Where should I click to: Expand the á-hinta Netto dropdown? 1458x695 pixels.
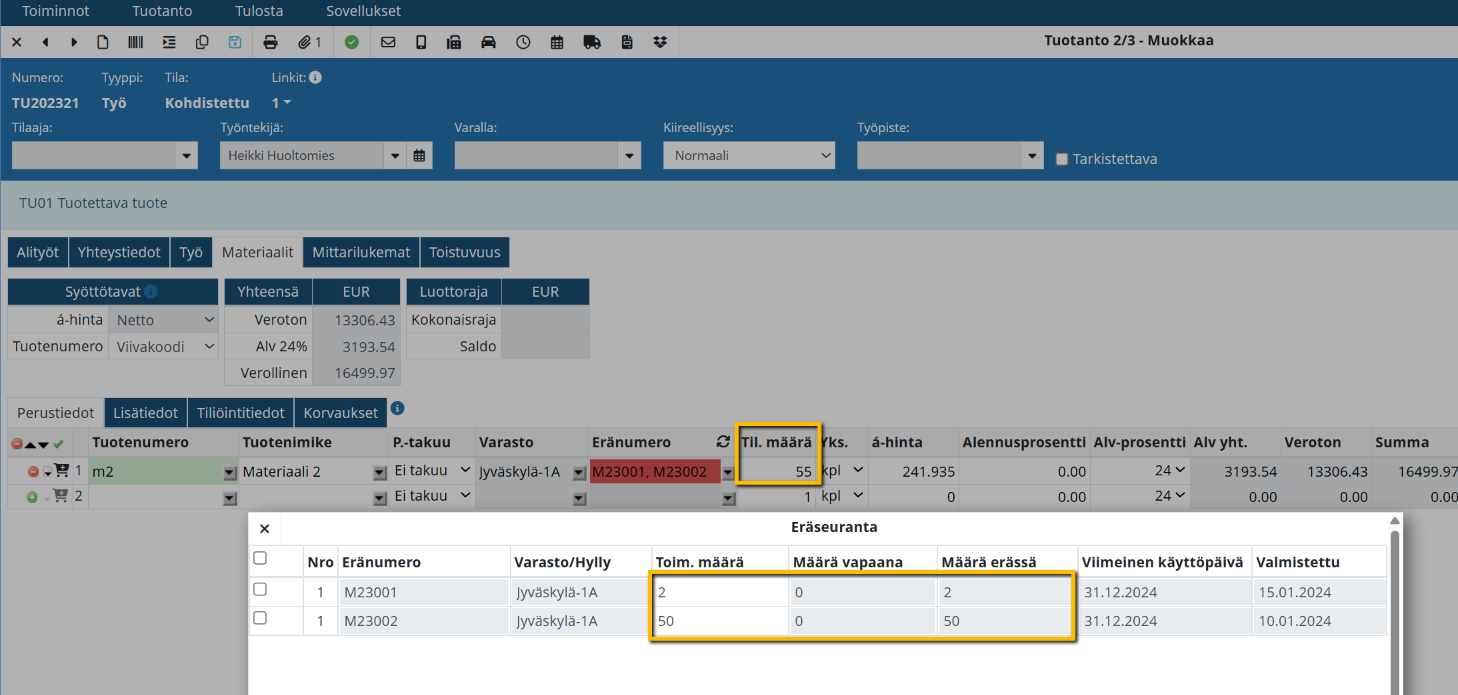(x=162, y=320)
